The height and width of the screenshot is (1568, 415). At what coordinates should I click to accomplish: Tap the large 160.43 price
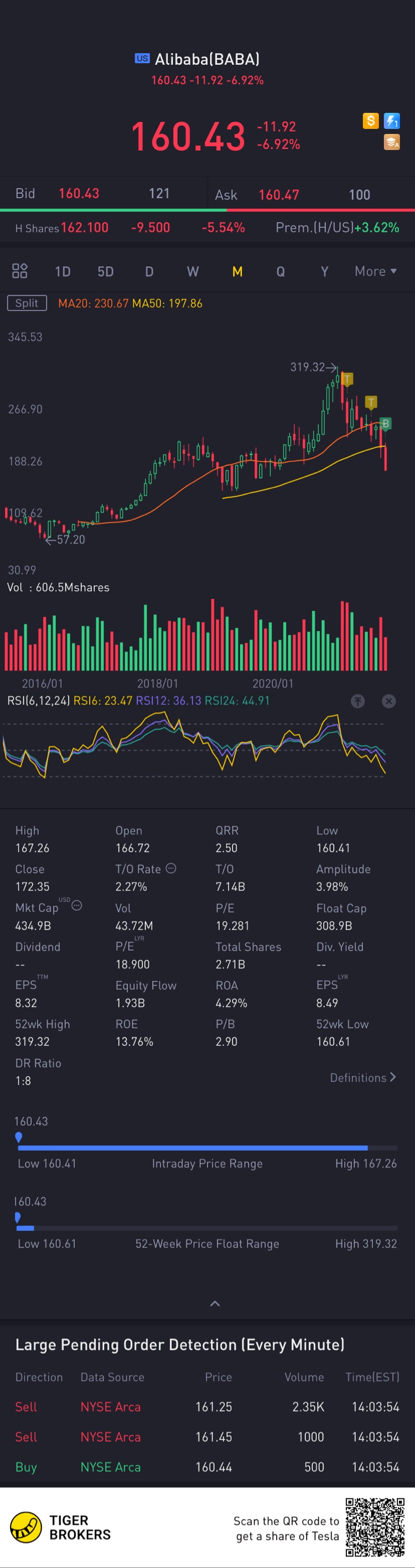(188, 136)
